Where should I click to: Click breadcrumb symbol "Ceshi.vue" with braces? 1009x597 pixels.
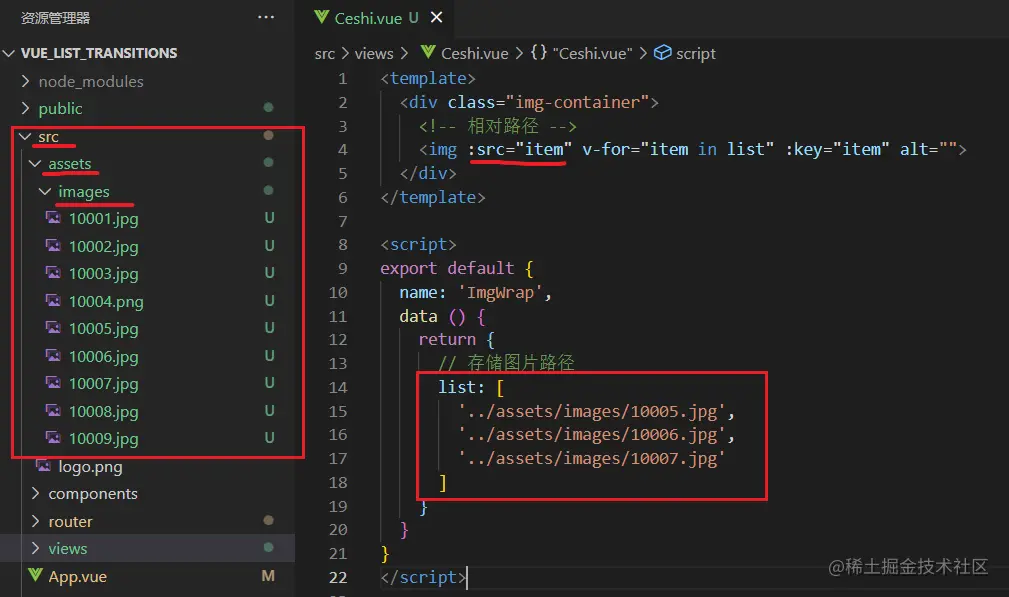pos(582,53)
